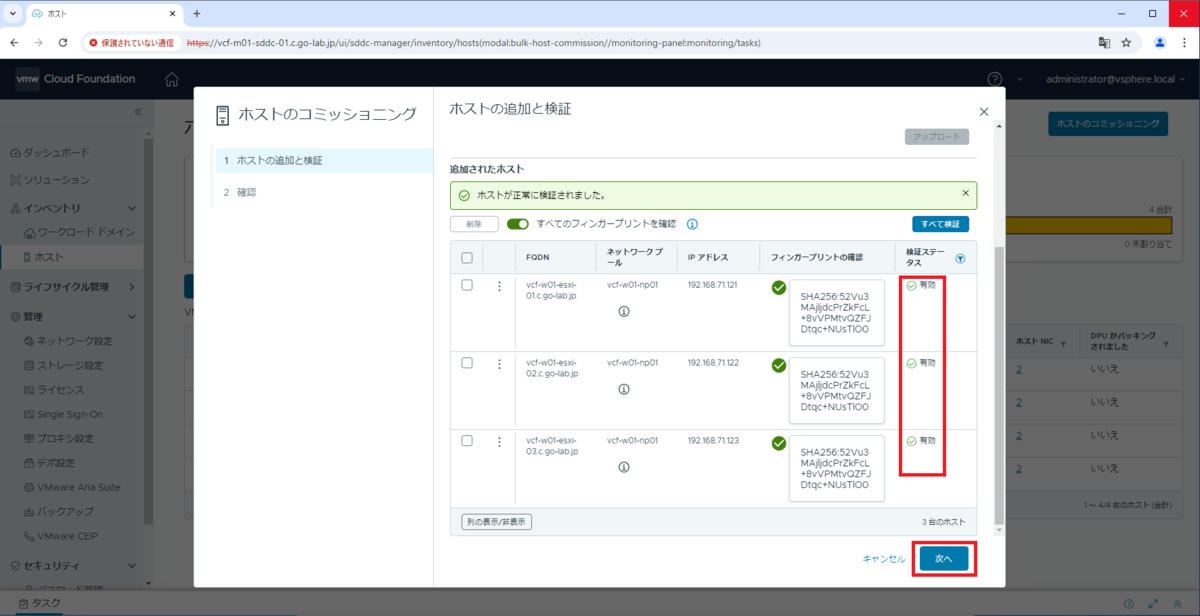Click the home icon in the header
Image resolution: width=1200 pixels, height=616 pixels.
pos(172,79)
